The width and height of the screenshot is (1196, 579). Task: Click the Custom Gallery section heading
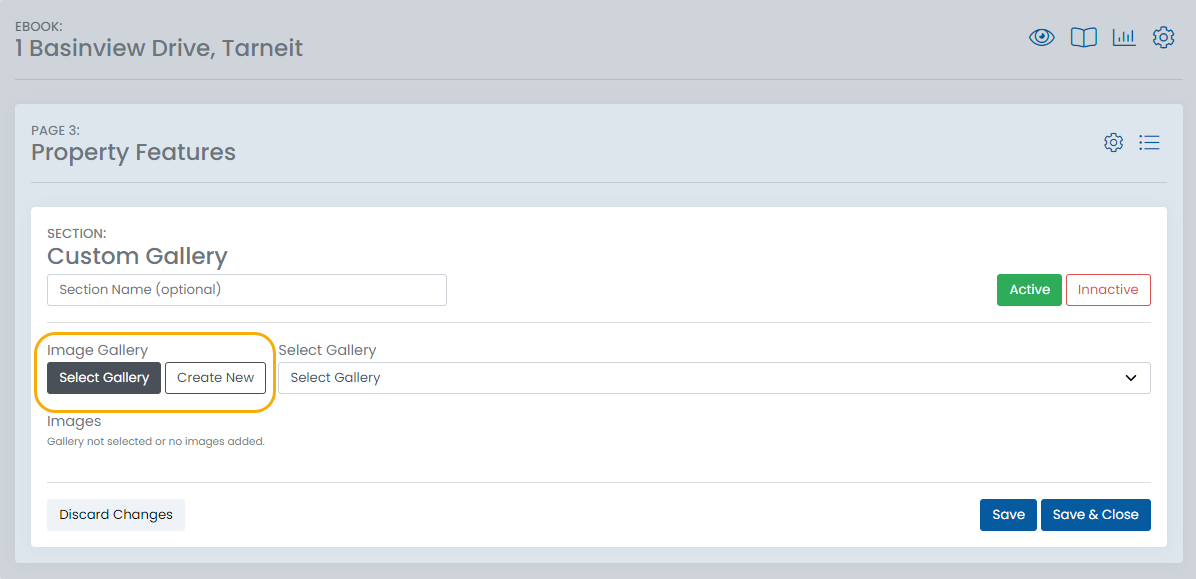(x=137, y=256)
